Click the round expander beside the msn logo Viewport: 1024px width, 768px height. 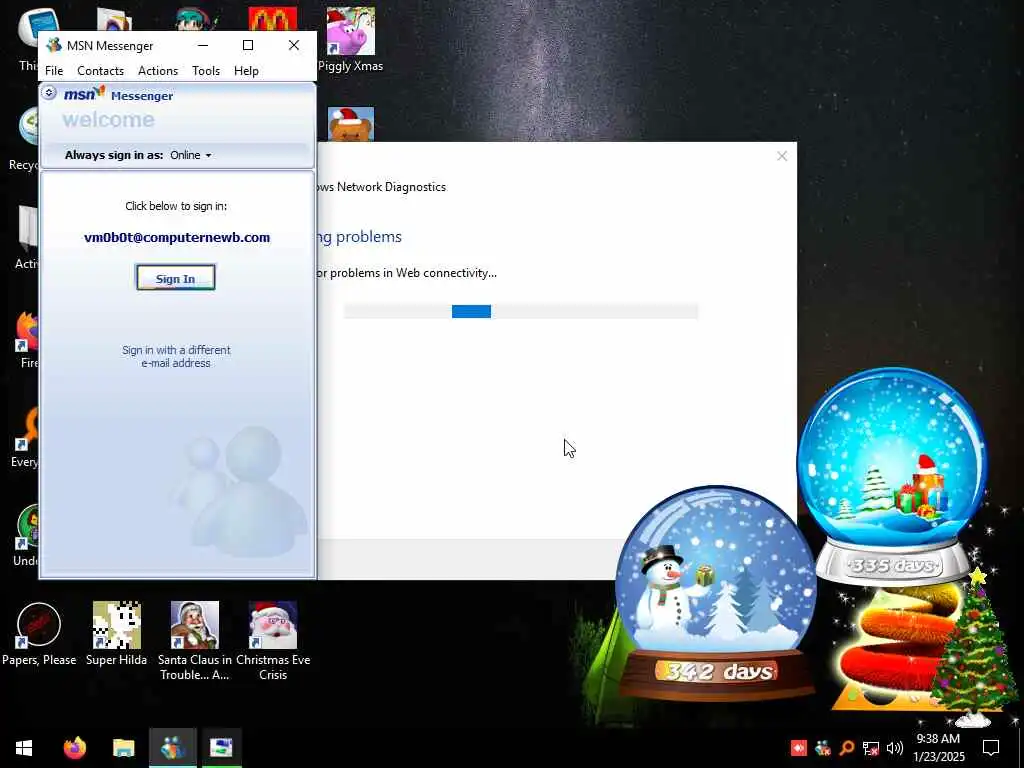[49, 93]
